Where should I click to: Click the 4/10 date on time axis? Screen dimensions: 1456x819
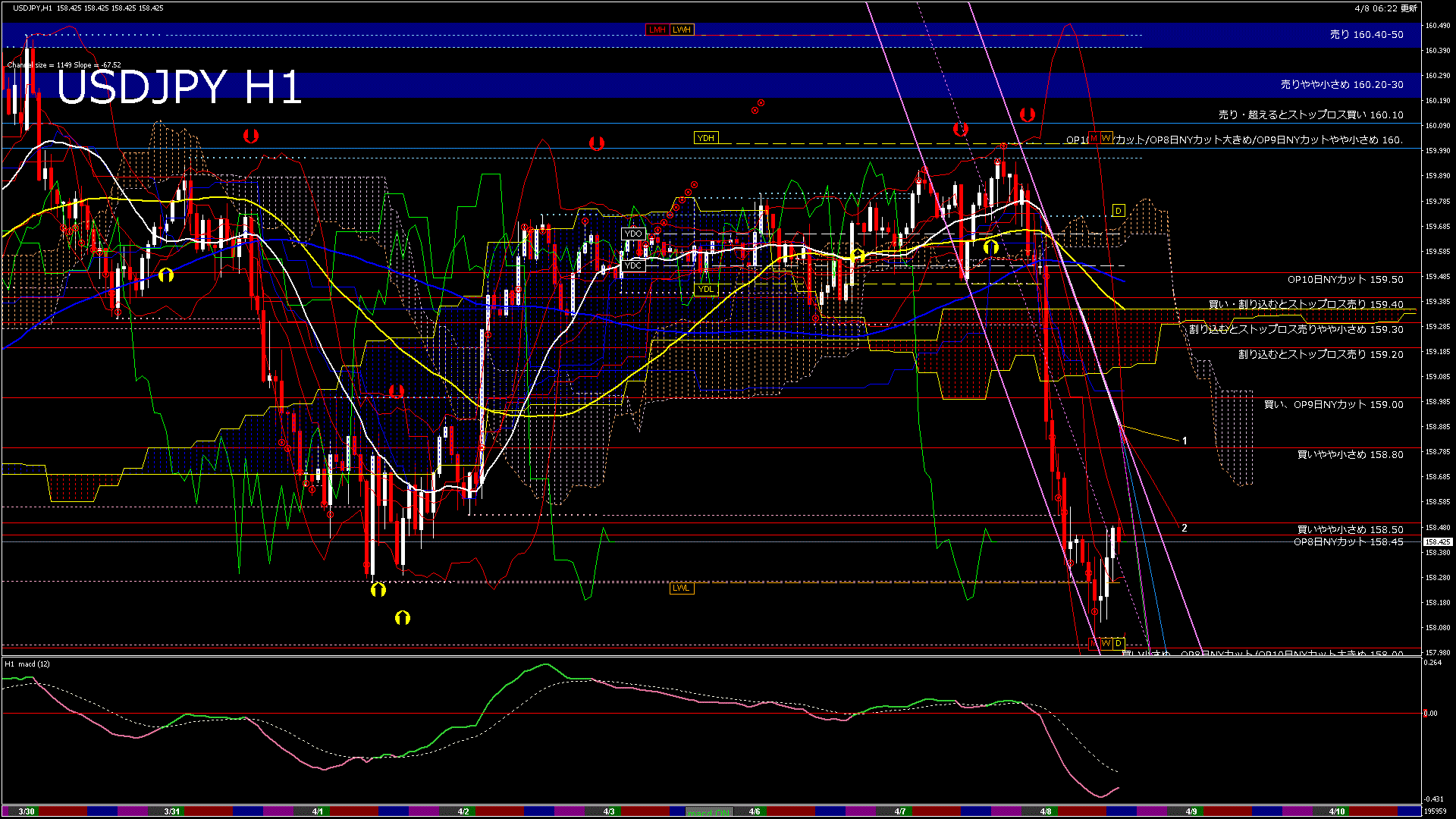[x=1336, y=811]
